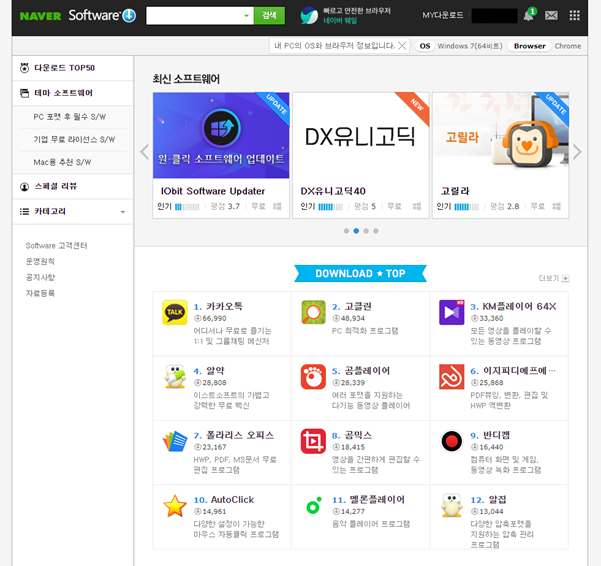Viewport: 601px width, 566px height.
Task: Show next software carousel slide
Action: [x=577, y=152]
